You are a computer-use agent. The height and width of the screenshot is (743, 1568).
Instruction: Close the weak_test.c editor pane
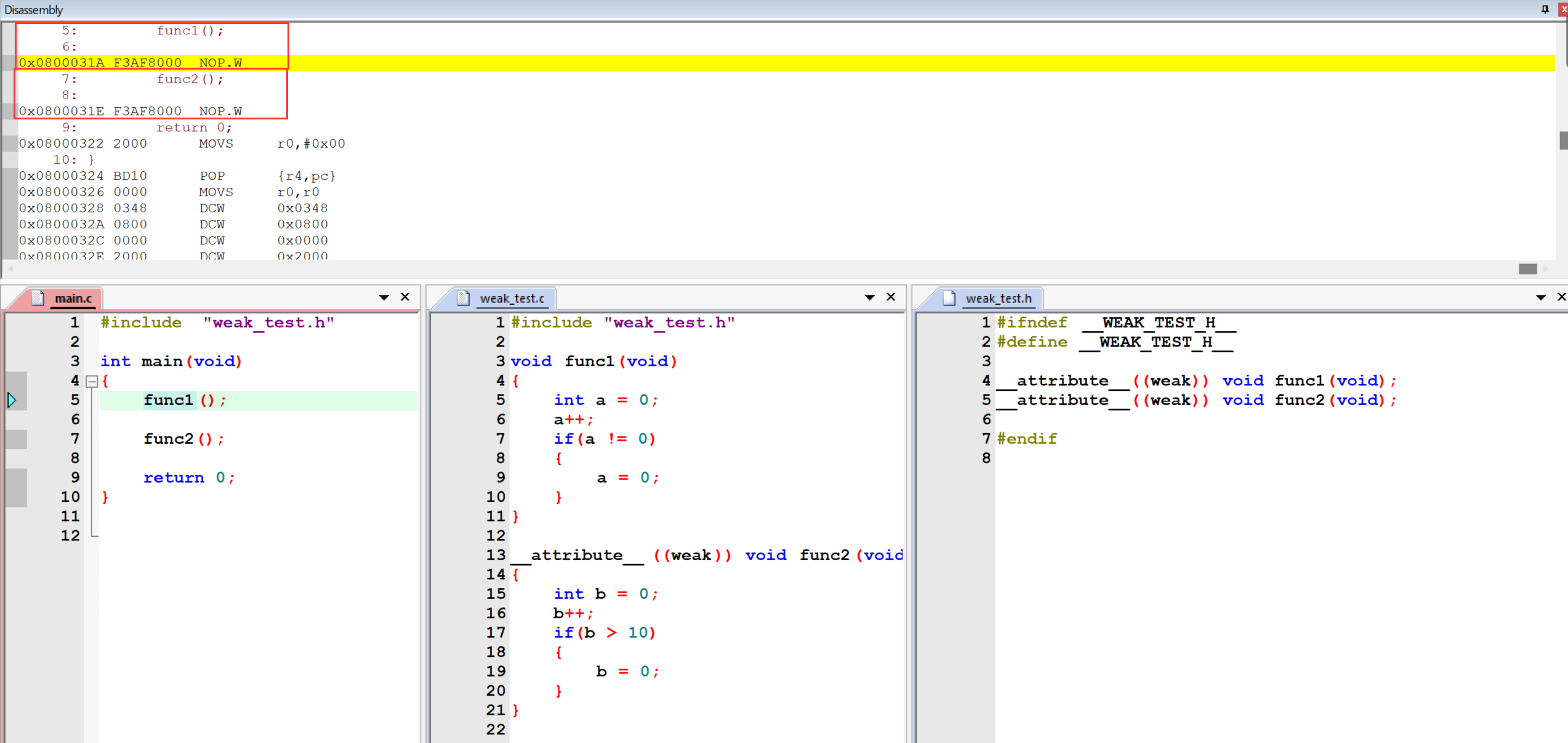tap(891, 297)
